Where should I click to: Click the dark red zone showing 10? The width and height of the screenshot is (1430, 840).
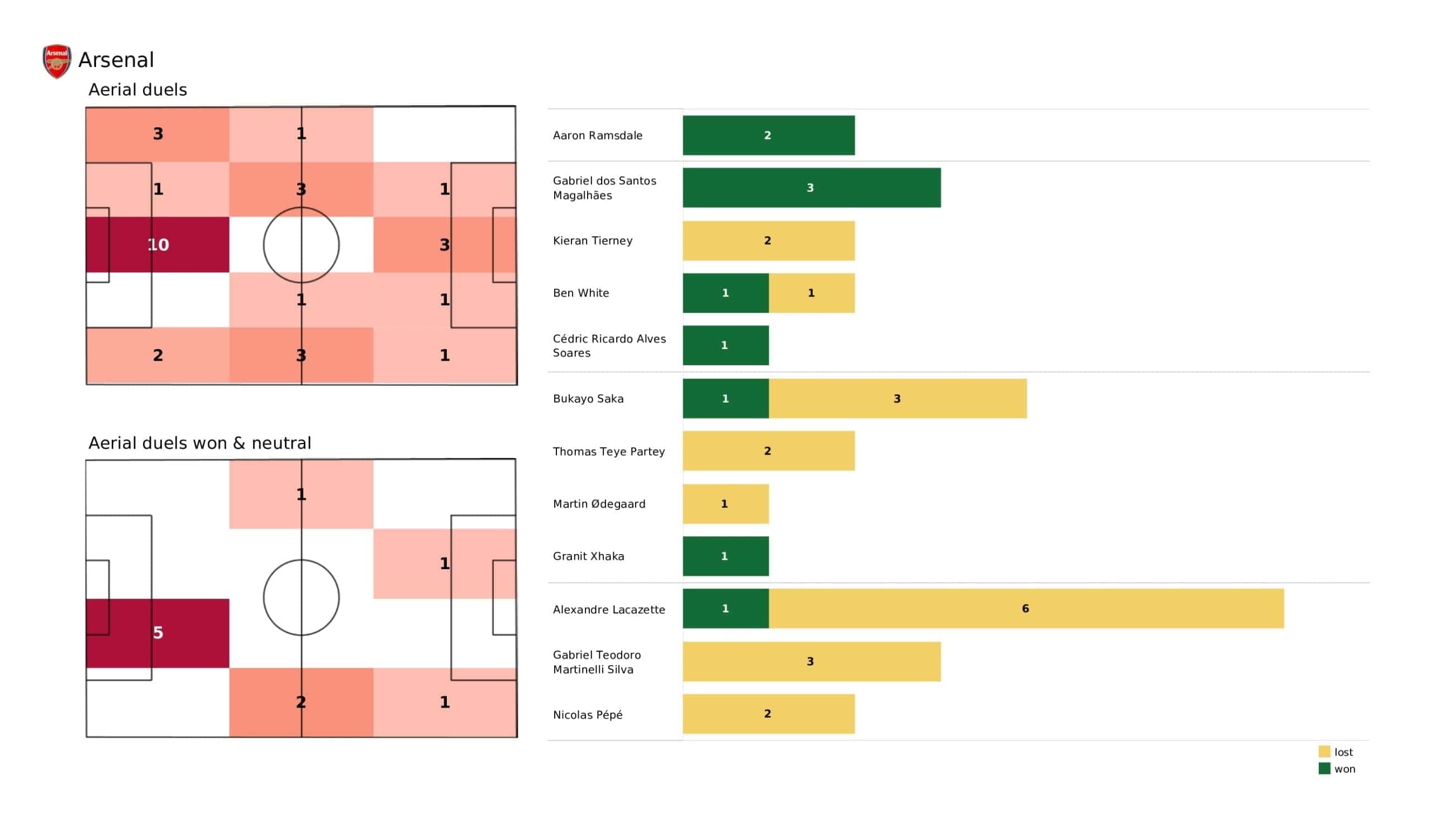pyautogui.click(x=158, y=245)
